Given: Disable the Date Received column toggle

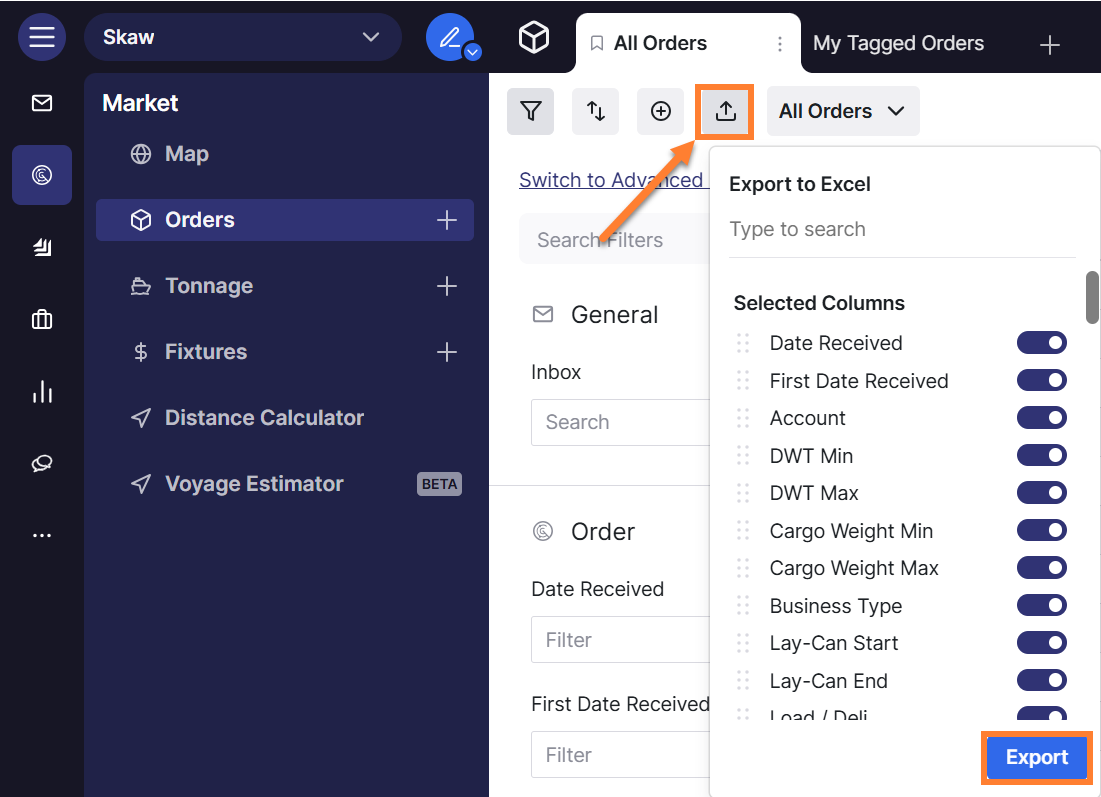Looking at the screenshot, I should click(x=1041, y=343).
